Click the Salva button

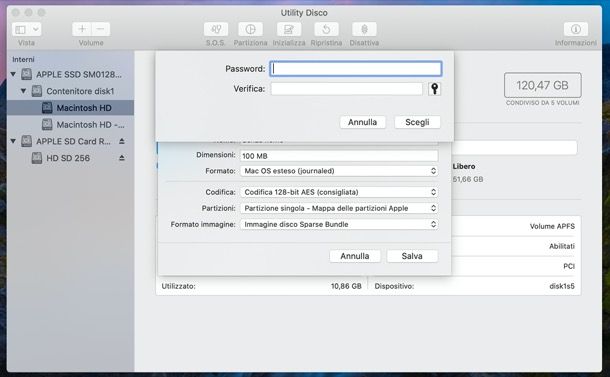[412, 256]
